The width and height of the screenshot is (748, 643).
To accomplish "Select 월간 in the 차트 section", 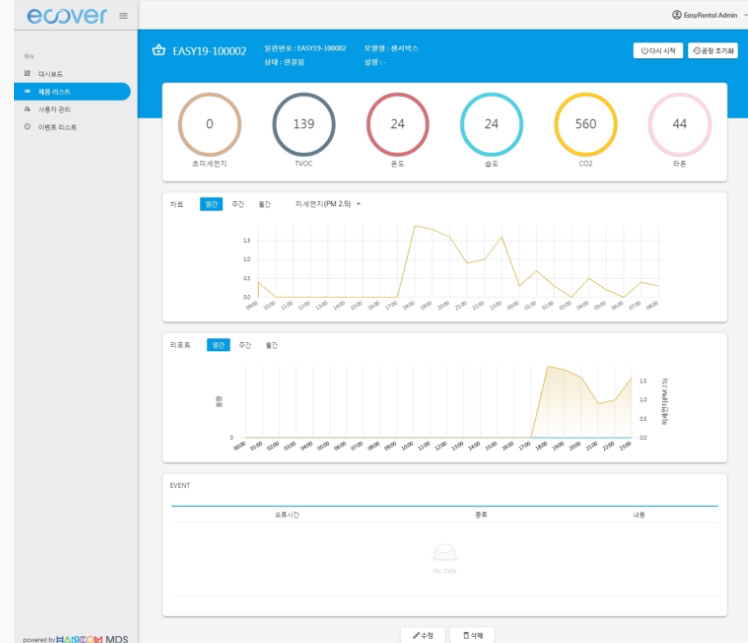I will 264,203.
